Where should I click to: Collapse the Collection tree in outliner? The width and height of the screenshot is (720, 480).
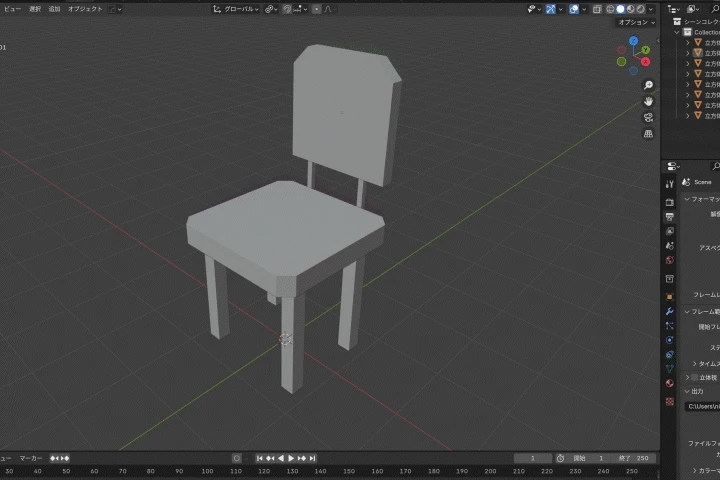point(677,32)
